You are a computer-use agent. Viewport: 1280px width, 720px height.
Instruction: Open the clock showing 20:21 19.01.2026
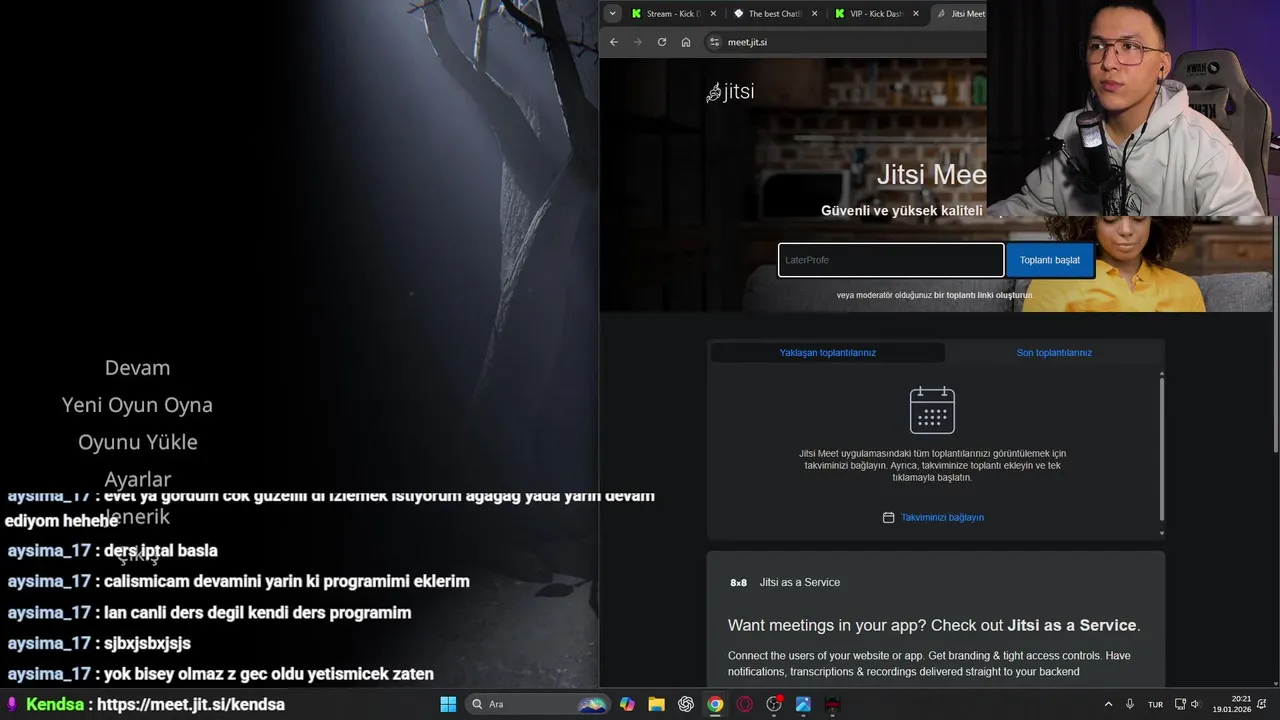(1232, 704)
